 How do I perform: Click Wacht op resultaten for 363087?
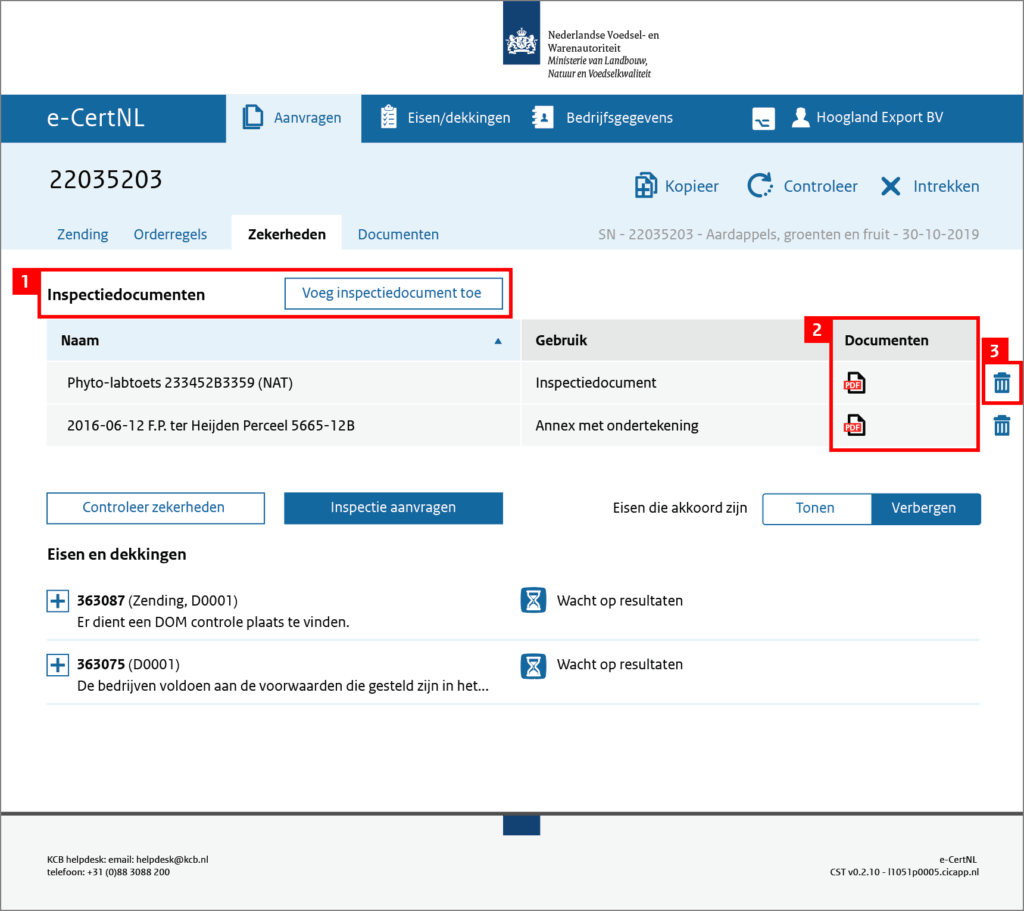point(620,601)
